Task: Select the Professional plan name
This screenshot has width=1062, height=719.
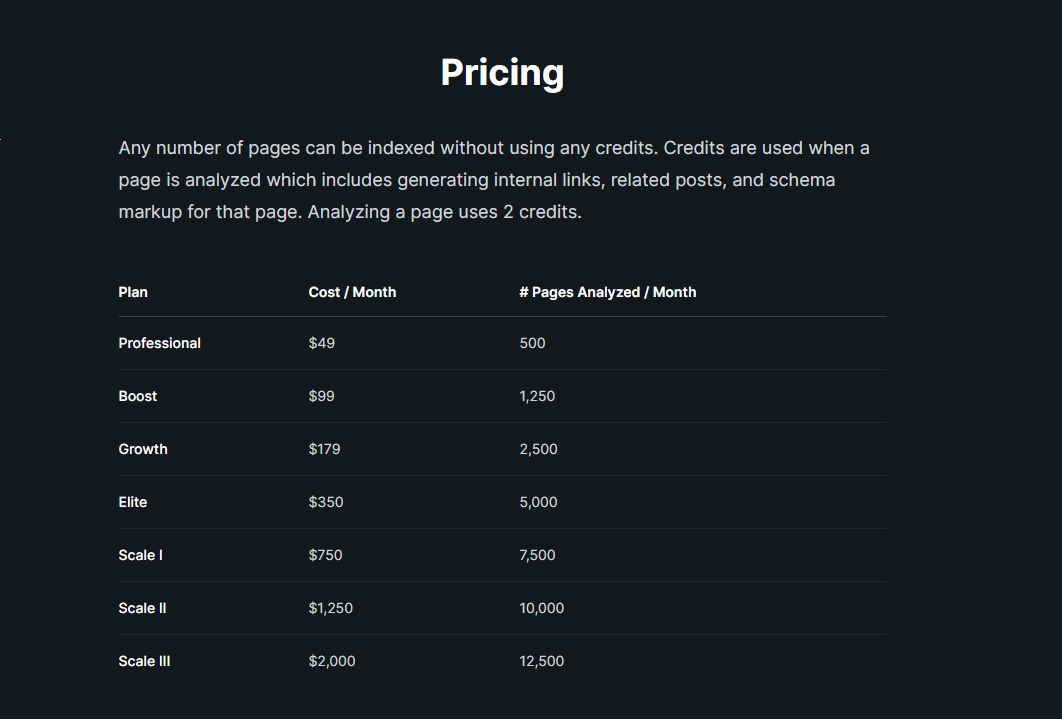Action: [159, 343]
